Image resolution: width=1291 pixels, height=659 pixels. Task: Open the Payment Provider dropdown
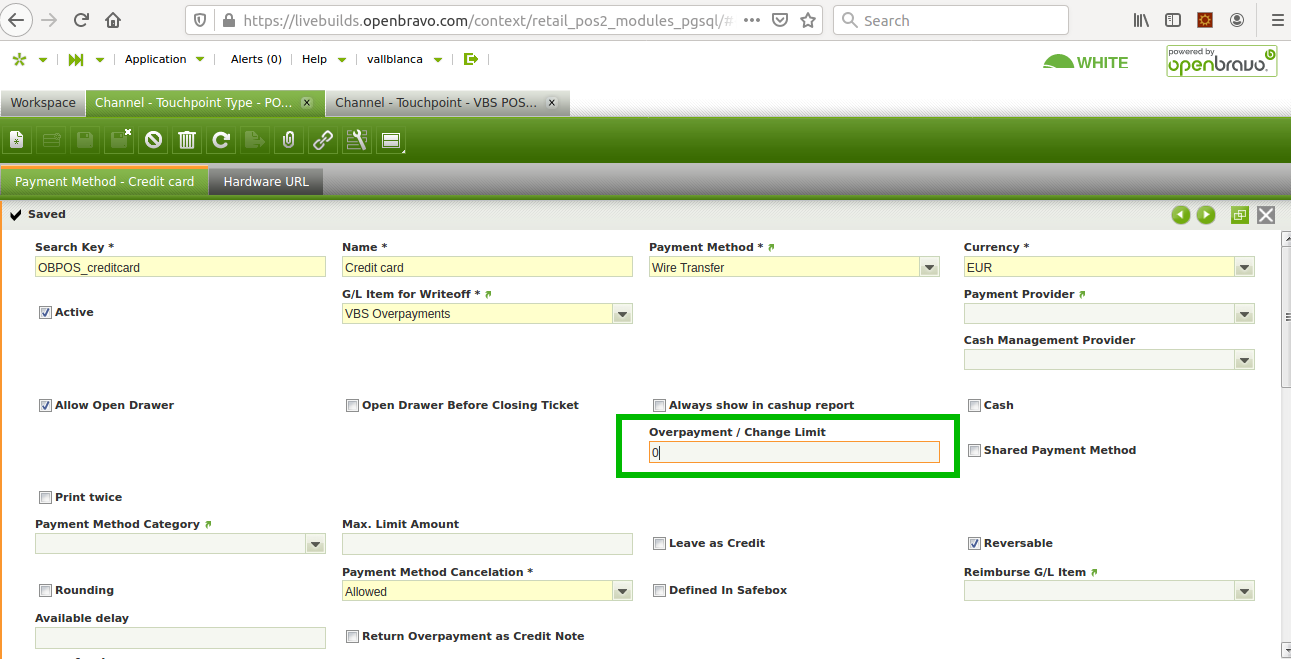[x=1244, y=314]
